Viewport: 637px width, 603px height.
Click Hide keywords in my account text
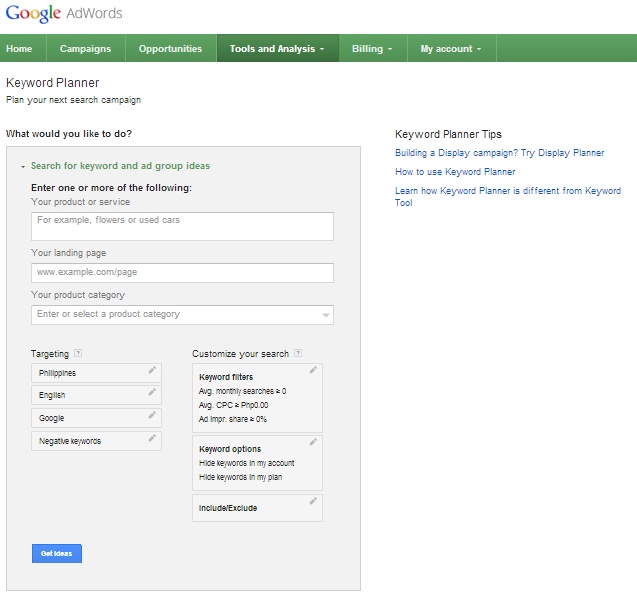[247, 463]
